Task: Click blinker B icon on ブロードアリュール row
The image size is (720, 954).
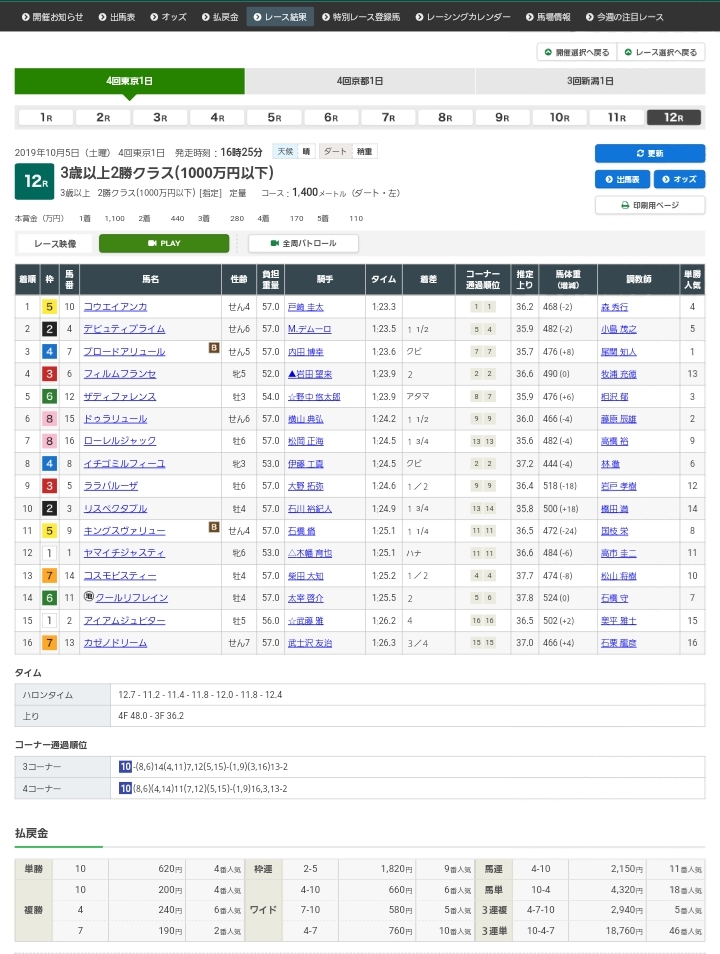Action: [x=214, y=347]
